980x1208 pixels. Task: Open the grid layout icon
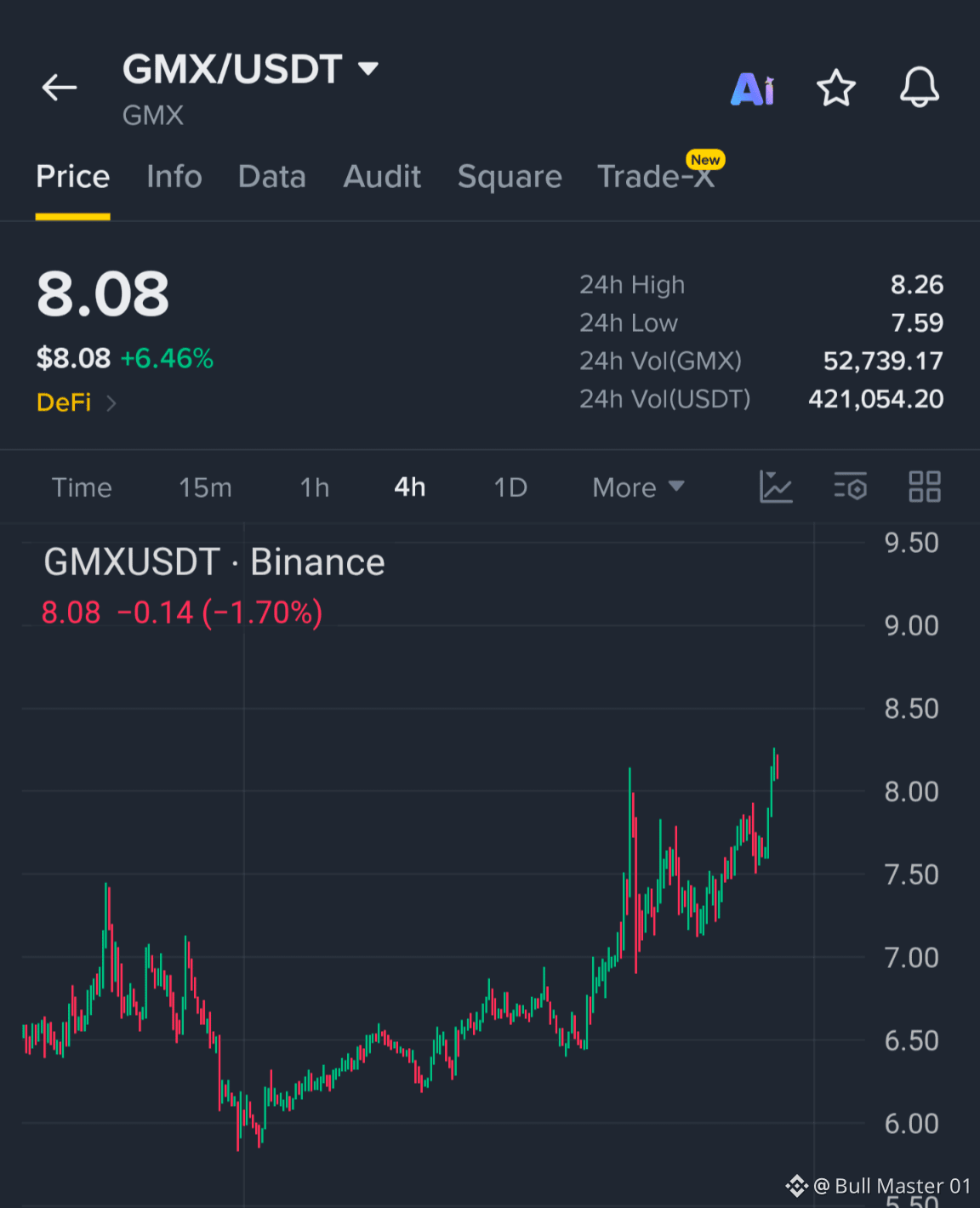tap(925, 487)
